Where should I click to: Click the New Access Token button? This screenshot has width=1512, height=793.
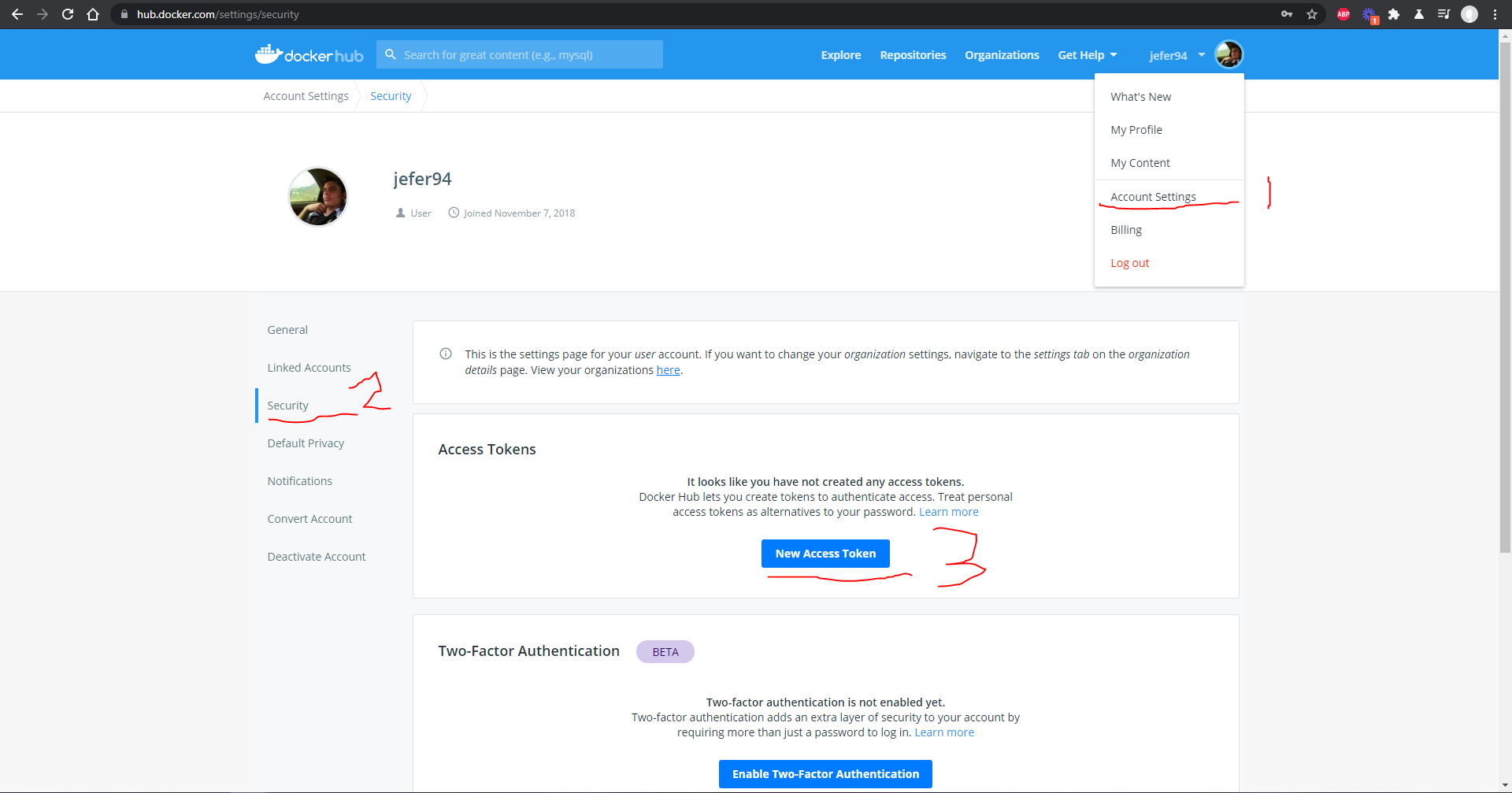pyautogui.click(x=825, y=554)
